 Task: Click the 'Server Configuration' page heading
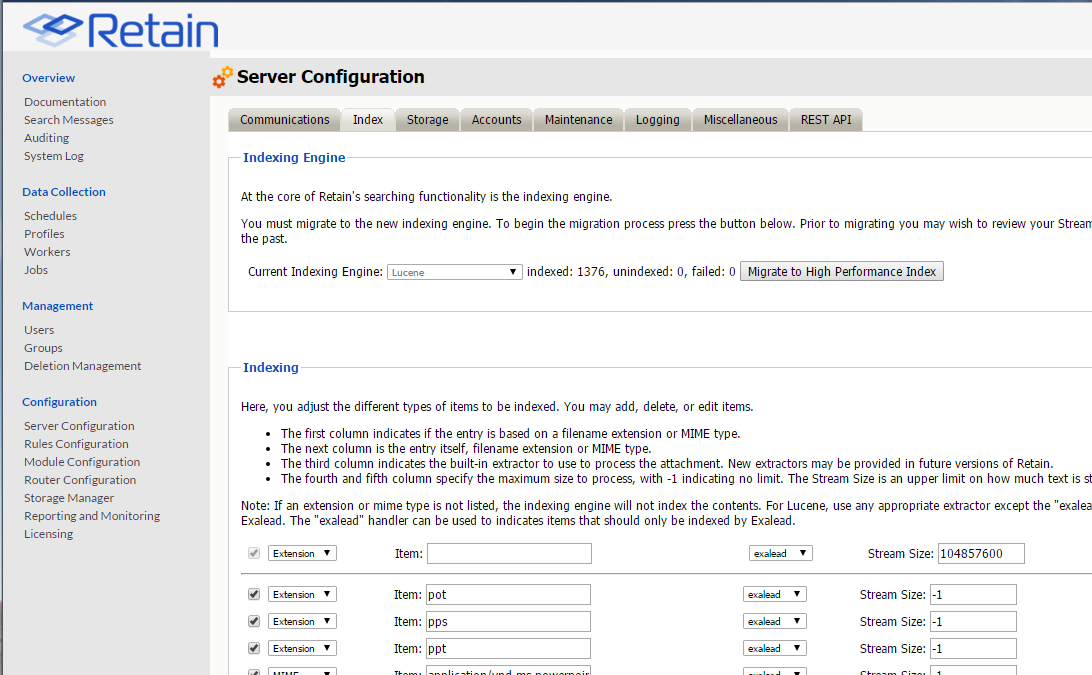coord(331,77)
